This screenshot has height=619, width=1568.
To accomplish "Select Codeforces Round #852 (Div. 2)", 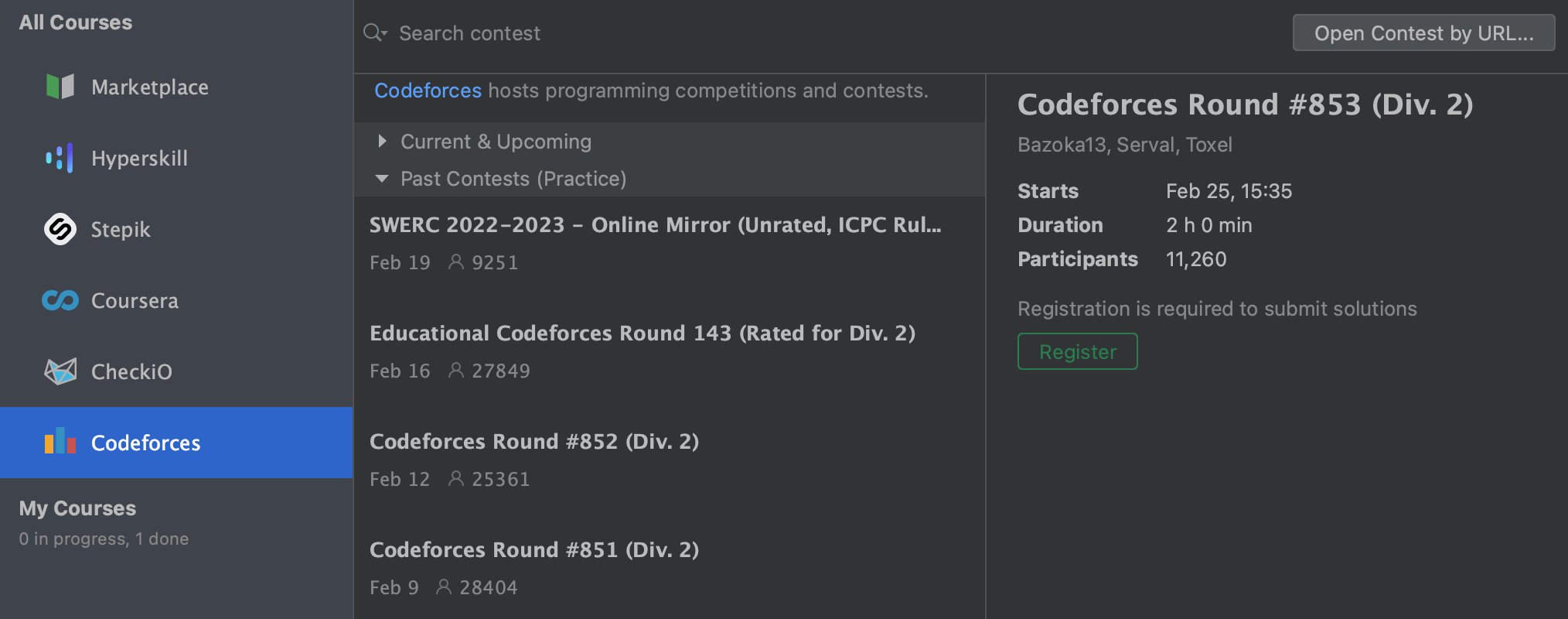I will pyautogui.click(x=670, y=460).
